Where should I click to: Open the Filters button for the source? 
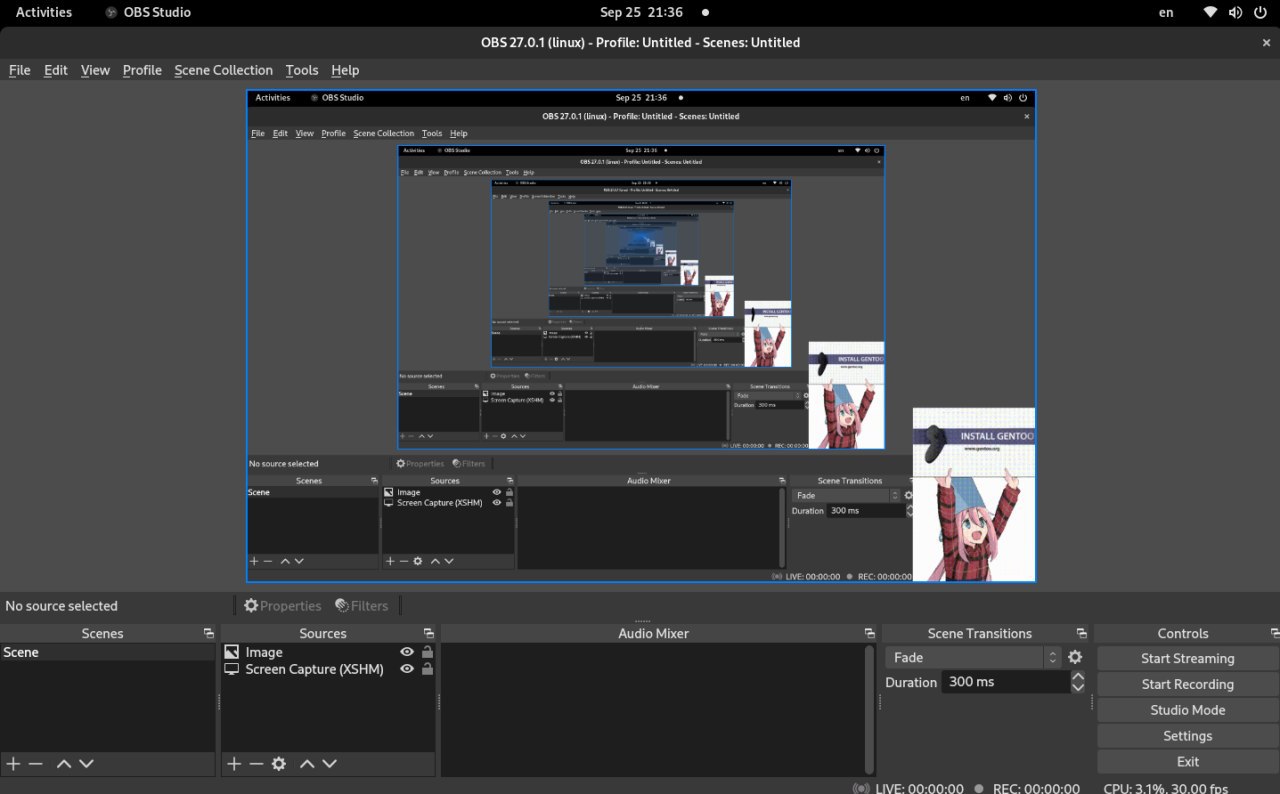tap(361, 605)
